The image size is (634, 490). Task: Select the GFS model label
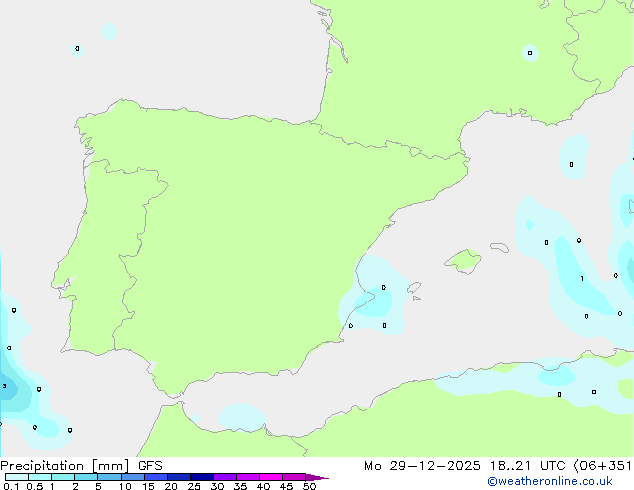point(150,465)
